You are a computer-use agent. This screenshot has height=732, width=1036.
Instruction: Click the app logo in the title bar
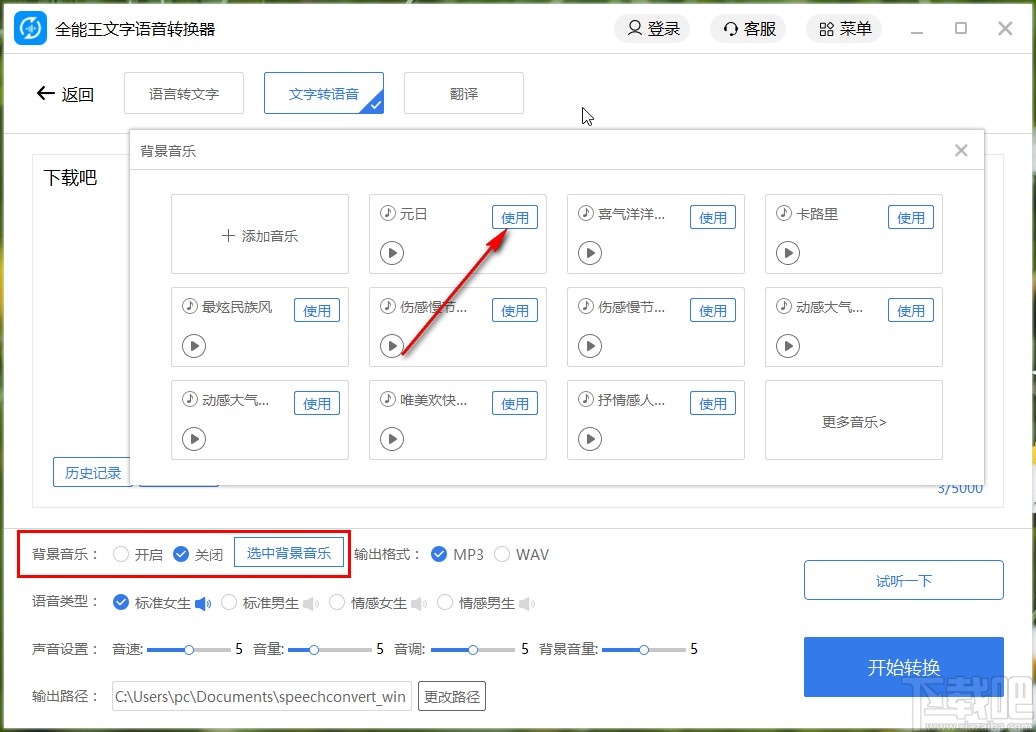29,28
